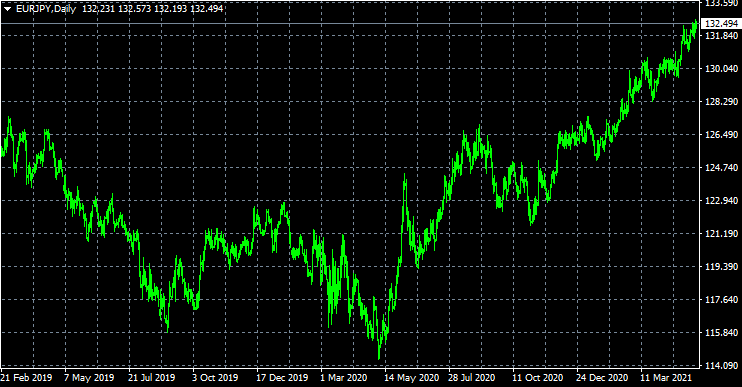Click the 21 Jul 2019 date label
The height and width of the screenshot is (387, 742).
[151, 378]
